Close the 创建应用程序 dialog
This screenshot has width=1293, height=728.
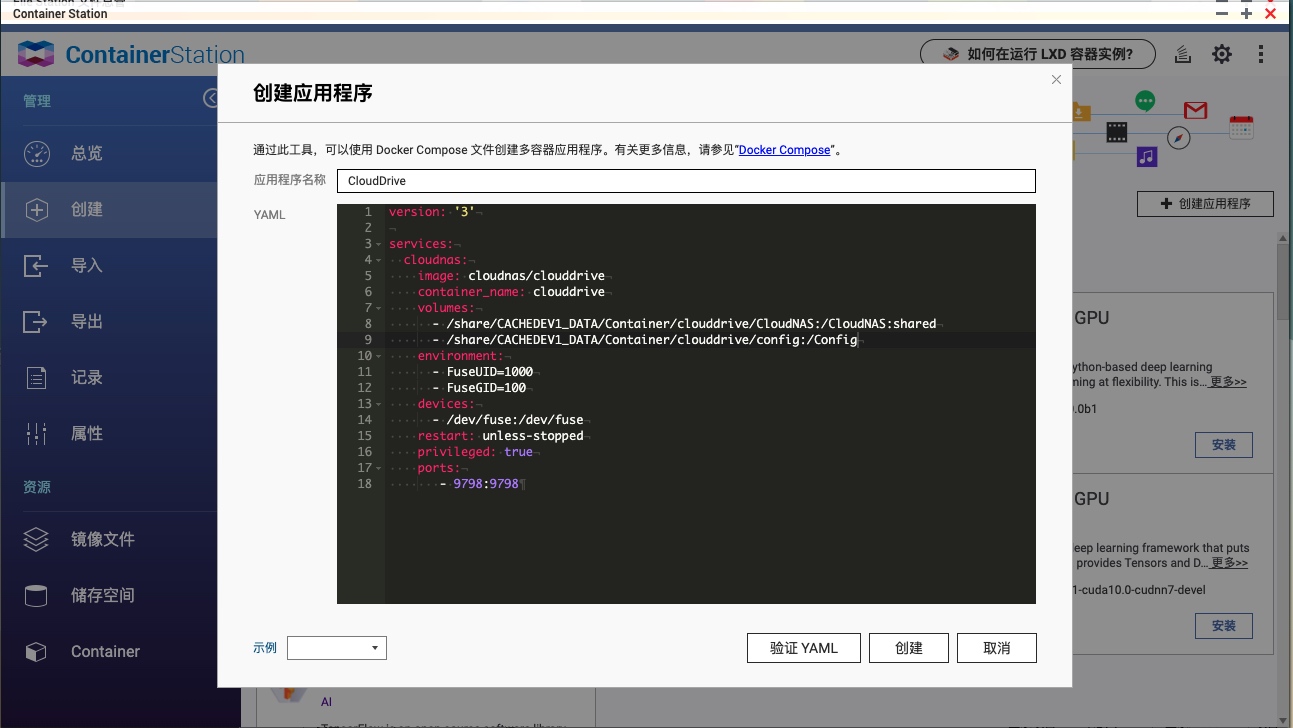click(x=1056, y=80)
